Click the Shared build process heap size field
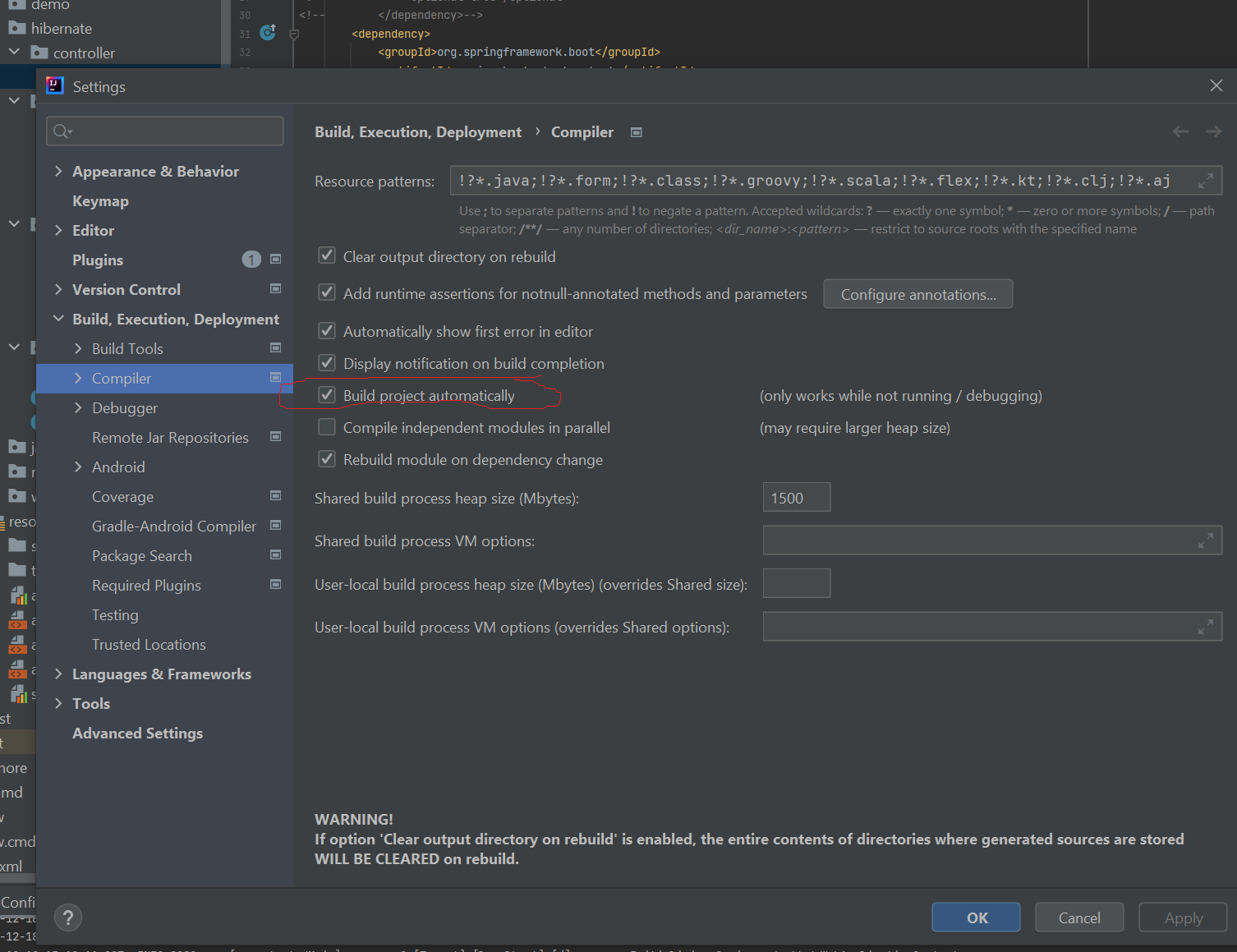The image size is (1237, 952). [x=797, y=498]
